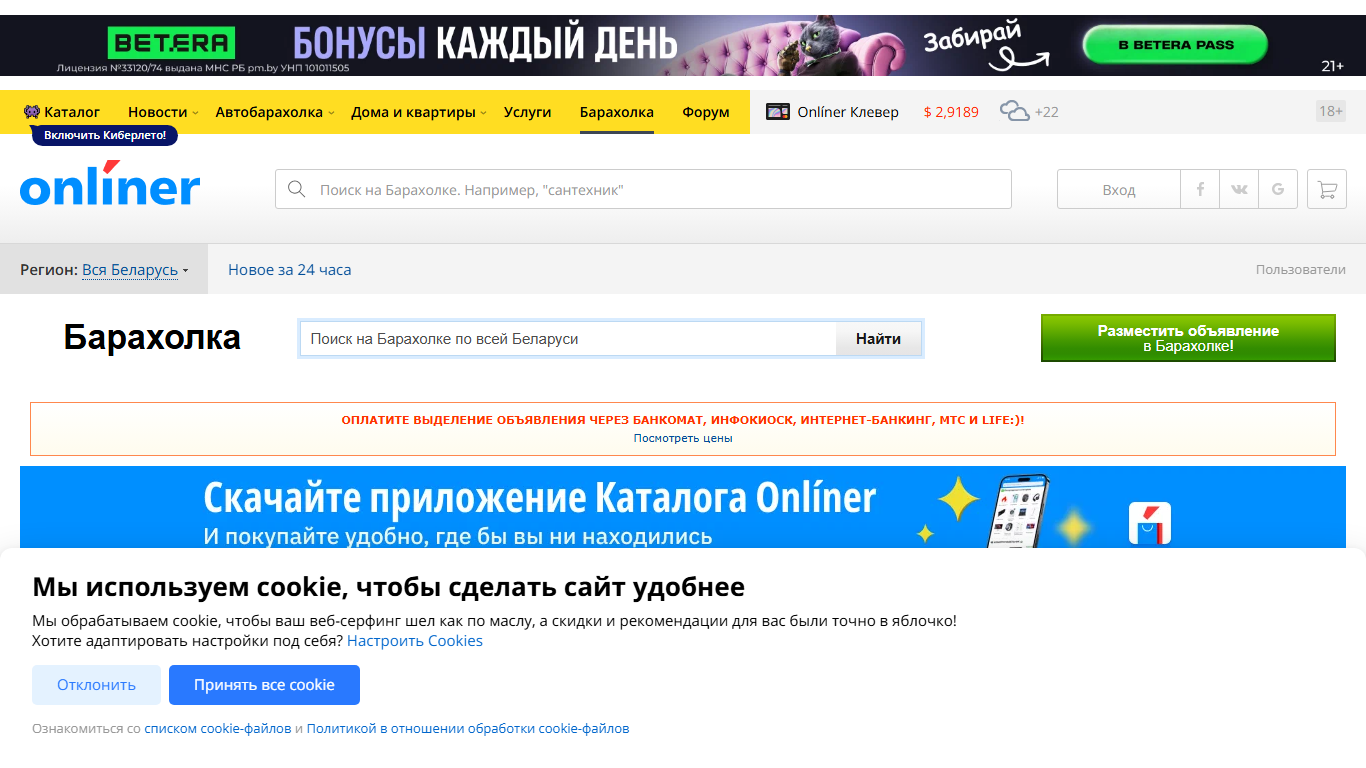Open the Каталог menu item
The image size is (1366, 768).
pos(72,112)
